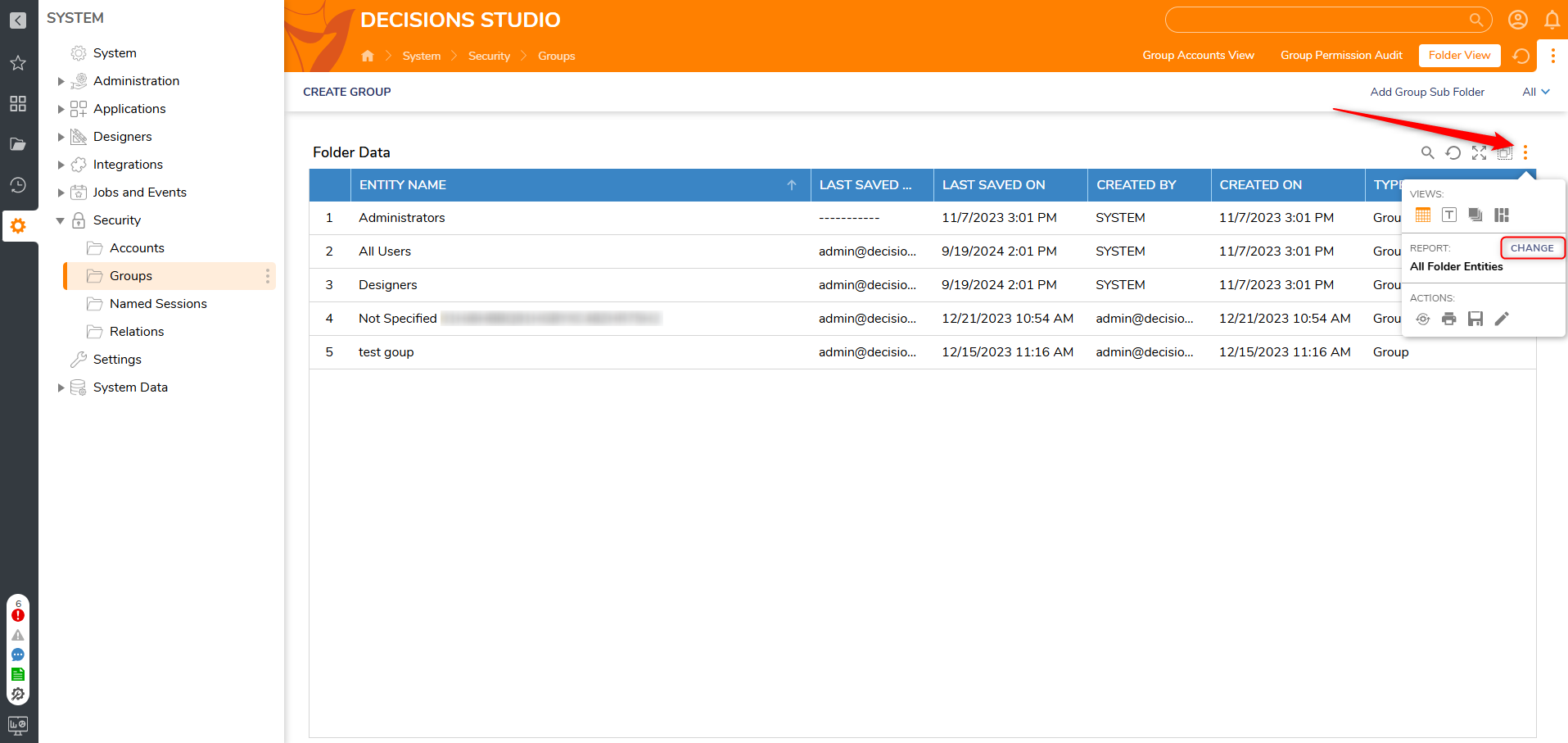Open the header three-dot actions menu

(1552, 56)
